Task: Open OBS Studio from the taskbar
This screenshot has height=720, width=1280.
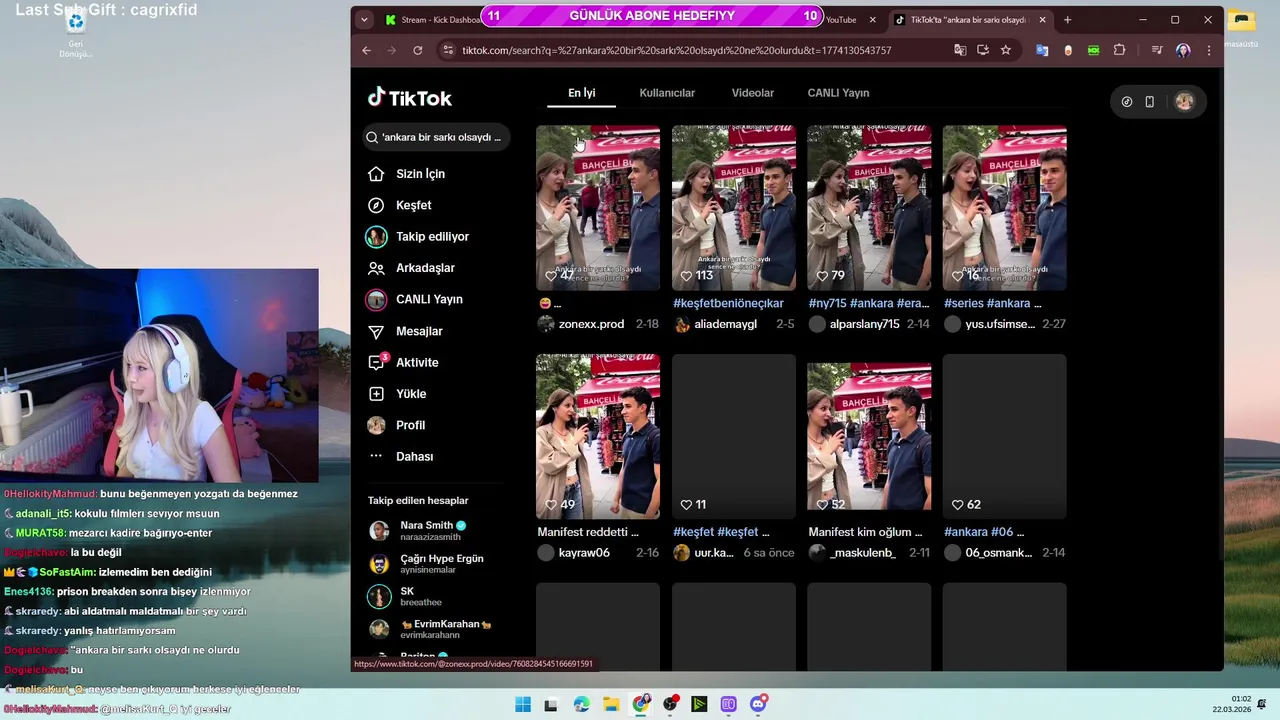Action: [x=670, y=704]
